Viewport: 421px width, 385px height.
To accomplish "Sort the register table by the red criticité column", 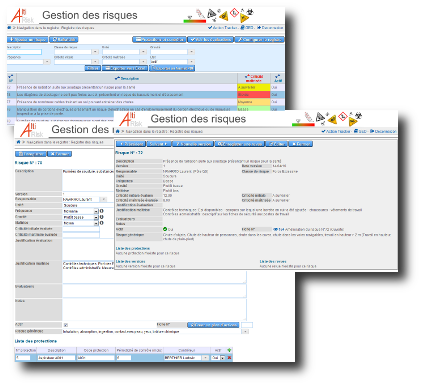I will coord(254,79).
